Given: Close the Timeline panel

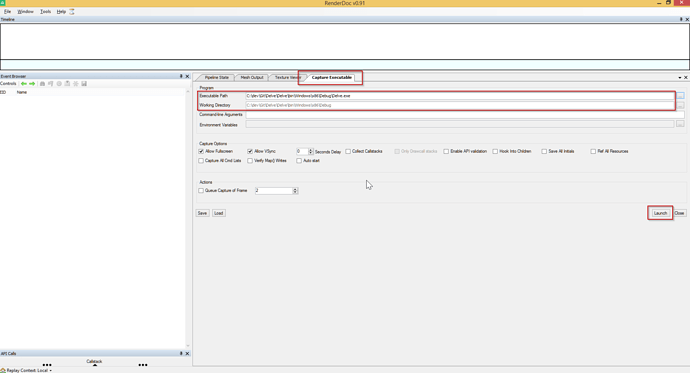Looking at the screenshot, I should click(687, 19).
